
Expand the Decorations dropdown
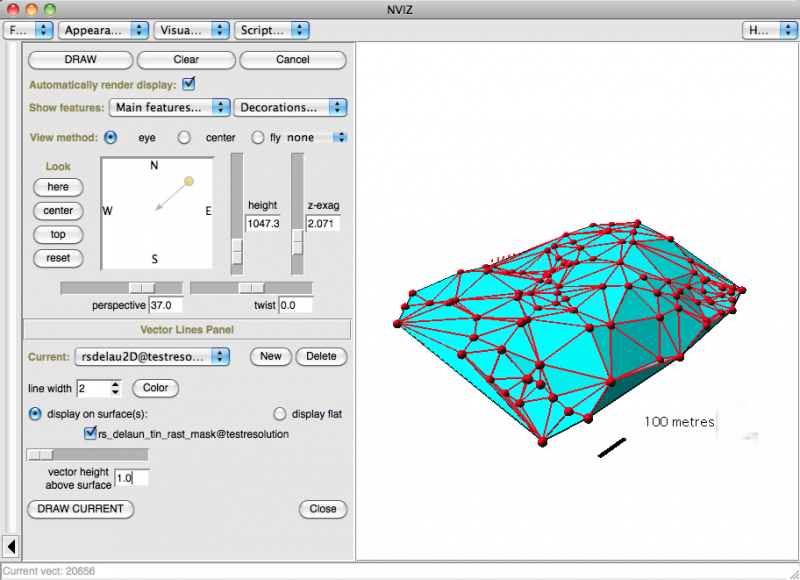[x=290, y=107]
